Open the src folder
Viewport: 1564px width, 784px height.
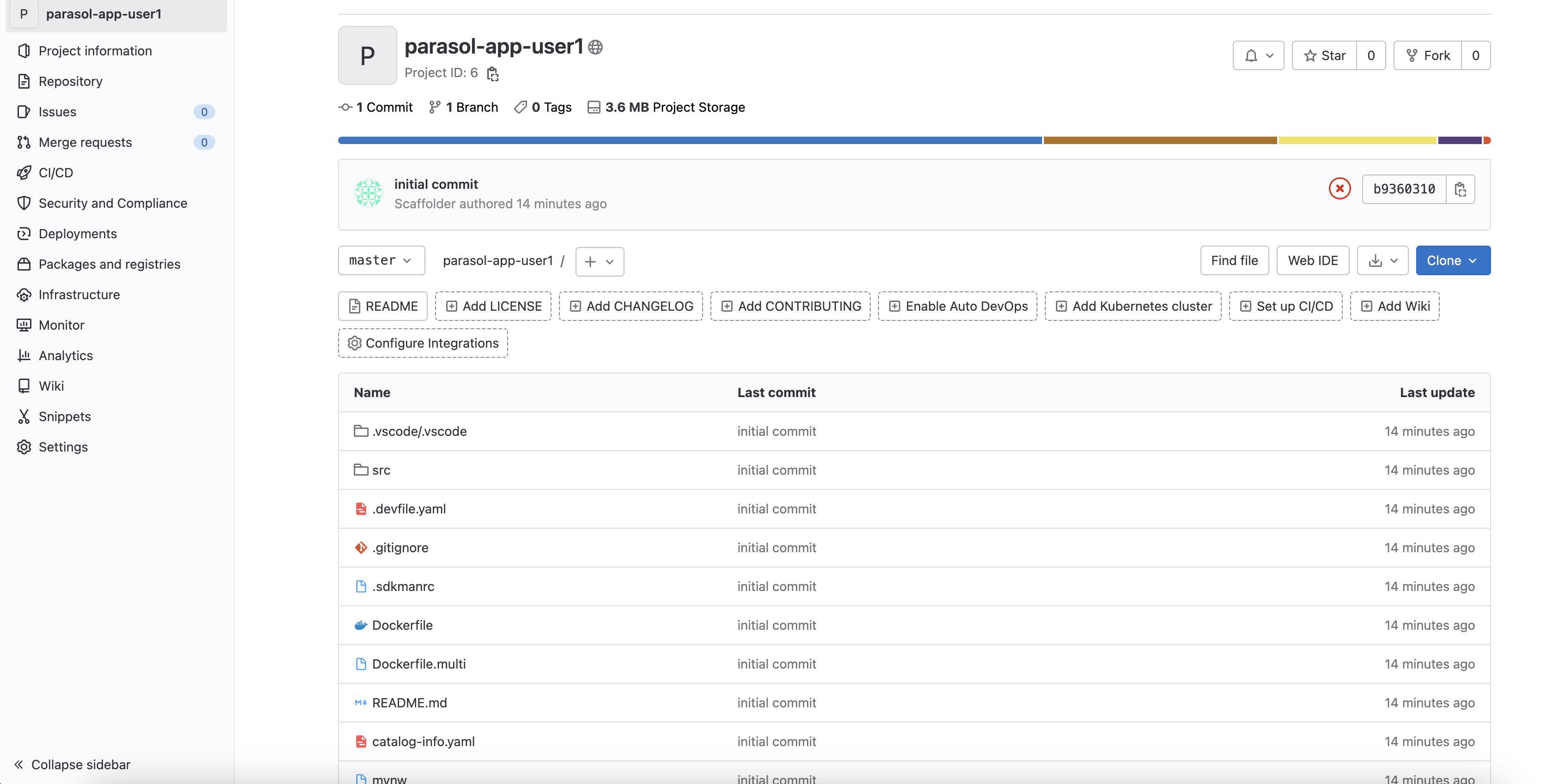381,470
